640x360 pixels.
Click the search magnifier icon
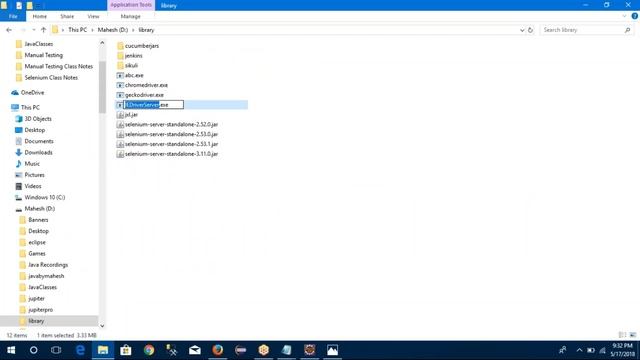coord(627,30)
